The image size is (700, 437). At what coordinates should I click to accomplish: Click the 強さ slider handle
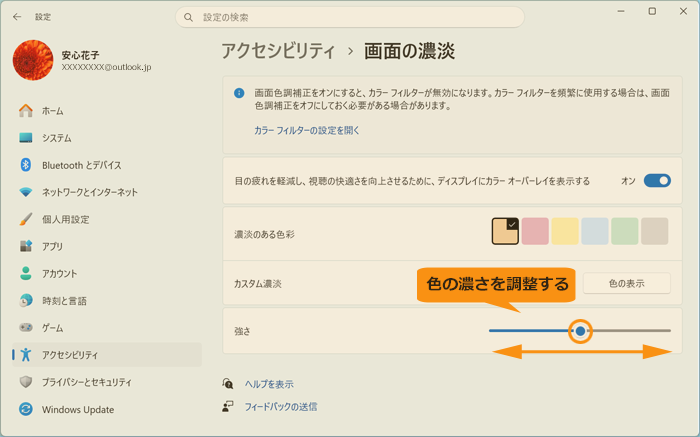(x=580, y=331)
